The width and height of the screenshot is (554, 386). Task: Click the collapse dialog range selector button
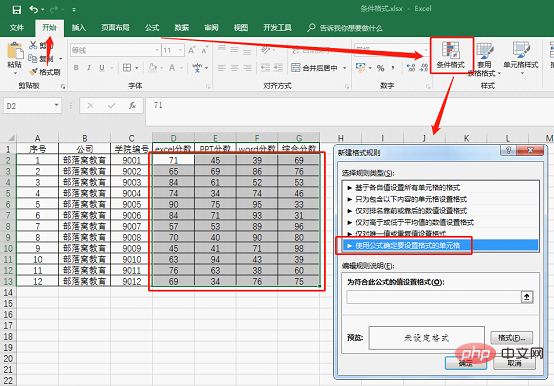click(526, 297)
